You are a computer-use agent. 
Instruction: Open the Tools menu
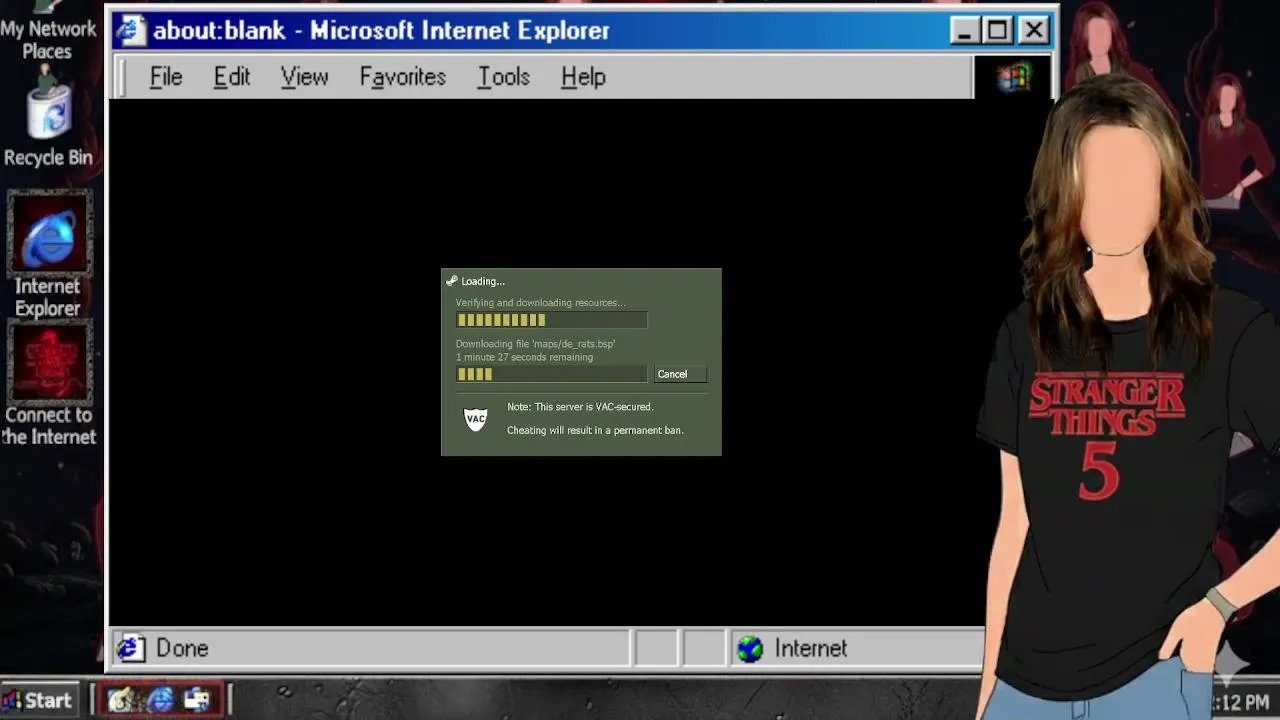(503, 77)
